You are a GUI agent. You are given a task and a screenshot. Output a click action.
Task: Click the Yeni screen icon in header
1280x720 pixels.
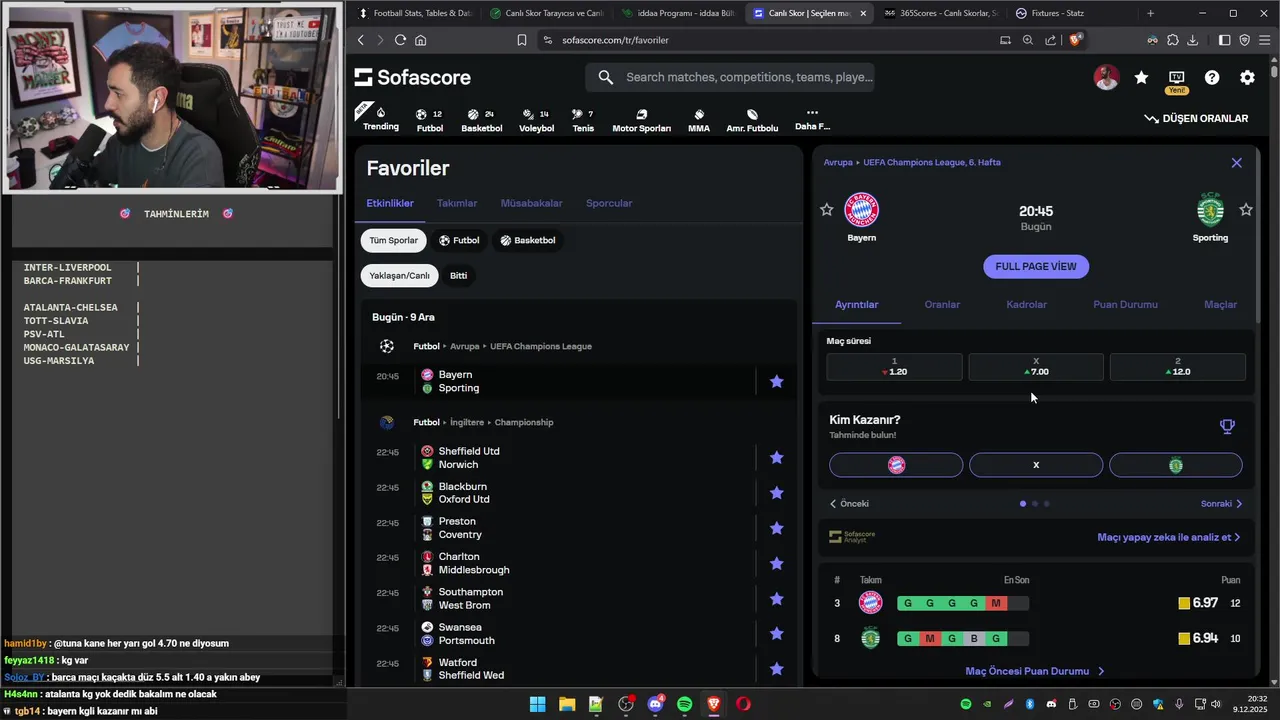[1177, 81]
